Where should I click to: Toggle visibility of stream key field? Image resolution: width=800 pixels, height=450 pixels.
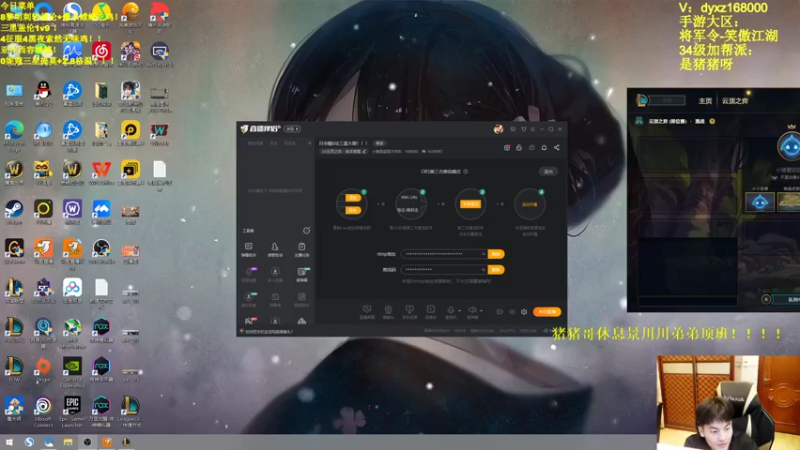tap(483, 269)
